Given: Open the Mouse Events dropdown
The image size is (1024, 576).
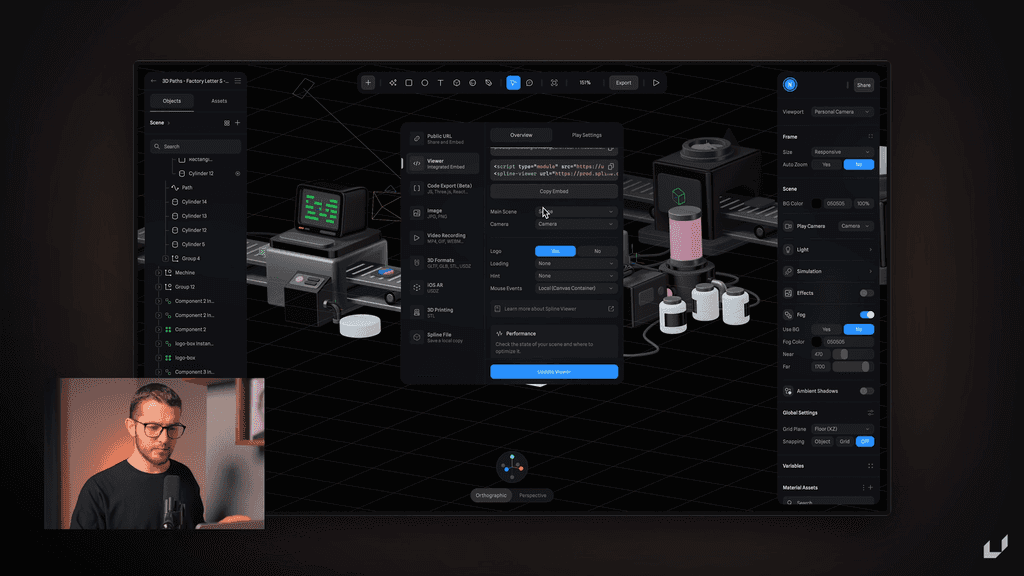Looking at the screenshot, I should click(x=576, y=288).
